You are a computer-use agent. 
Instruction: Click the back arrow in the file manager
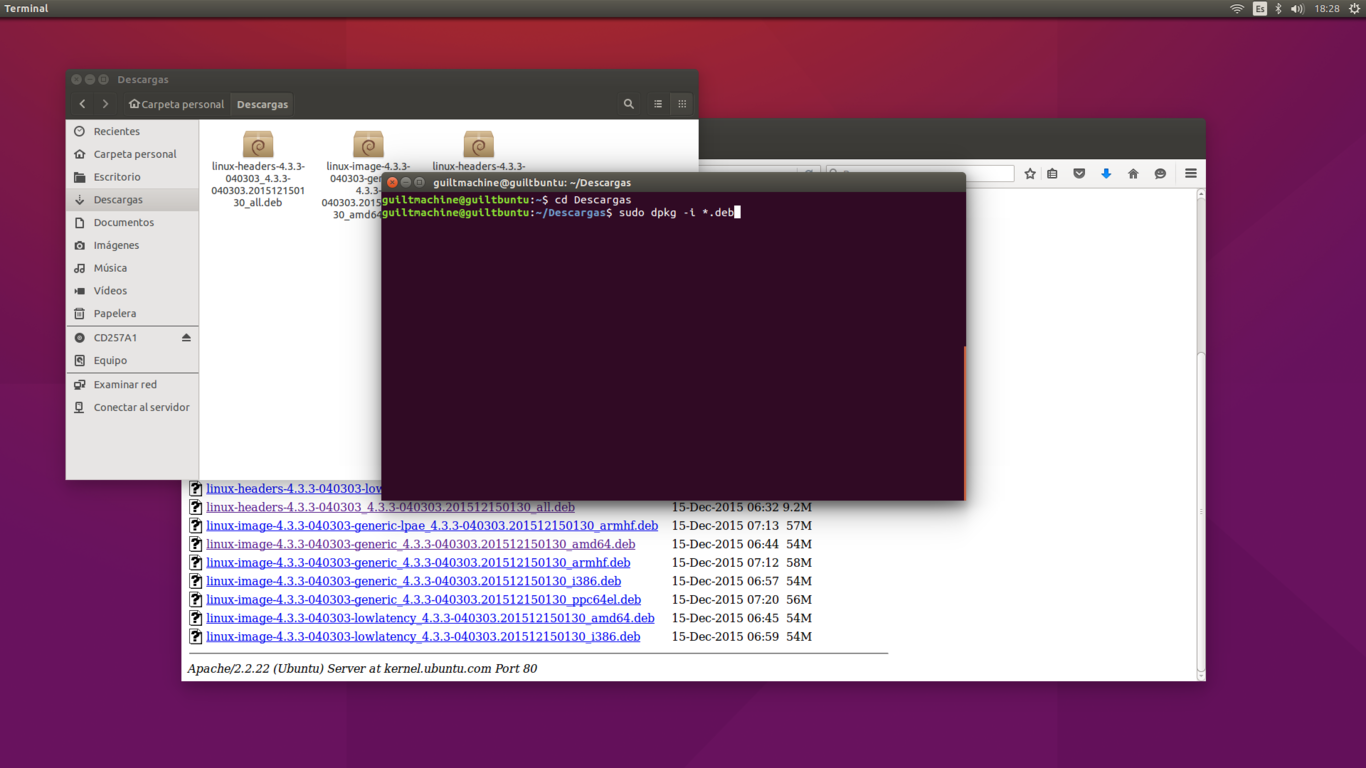pyautogui.click(x=81, y=103)
